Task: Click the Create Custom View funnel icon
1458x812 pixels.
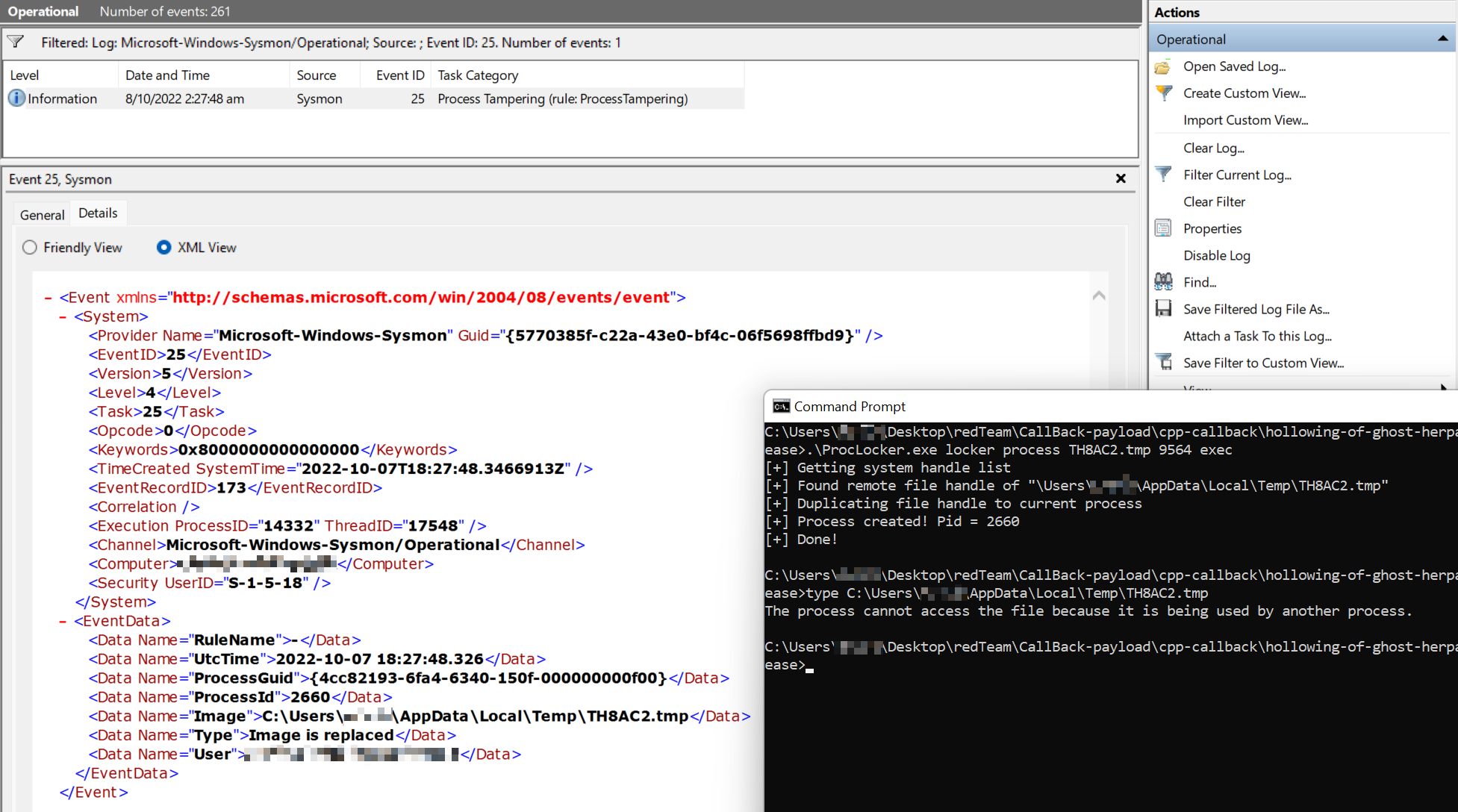Action: (1163, 93)
